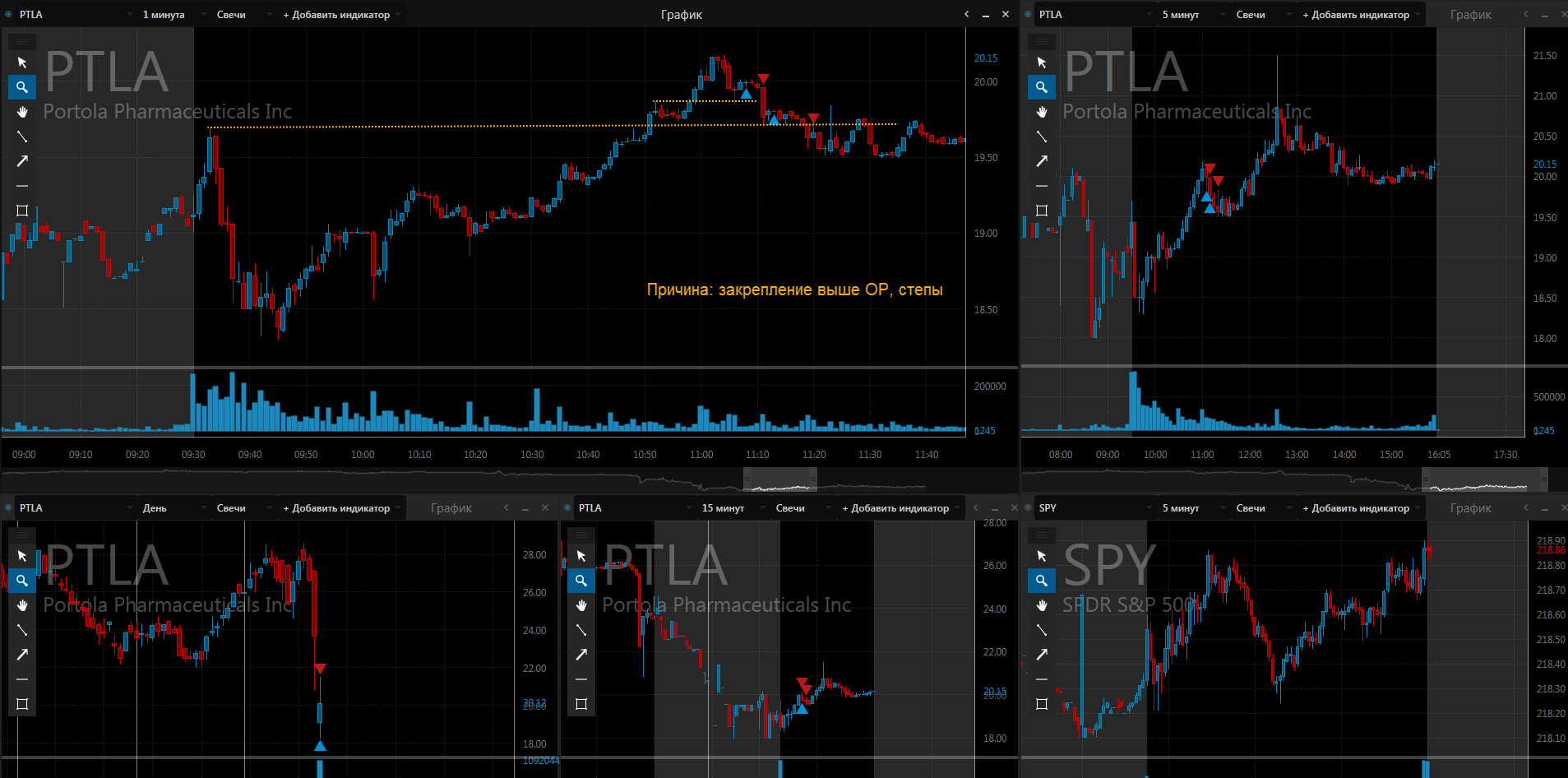Screen dimensions: 1568x778
Task: Open SPY symbol dropdown
Action: (x=1094, y=508)
